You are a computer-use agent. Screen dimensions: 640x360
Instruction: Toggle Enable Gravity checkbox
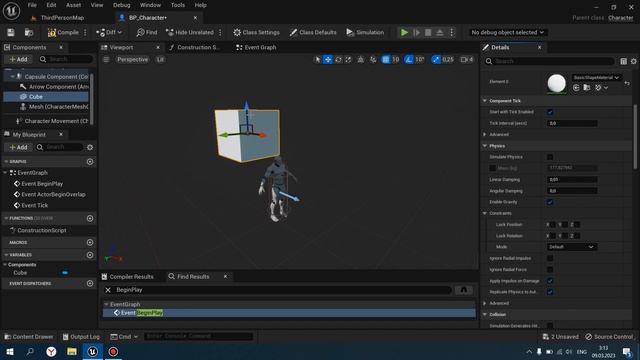point(550,202)
